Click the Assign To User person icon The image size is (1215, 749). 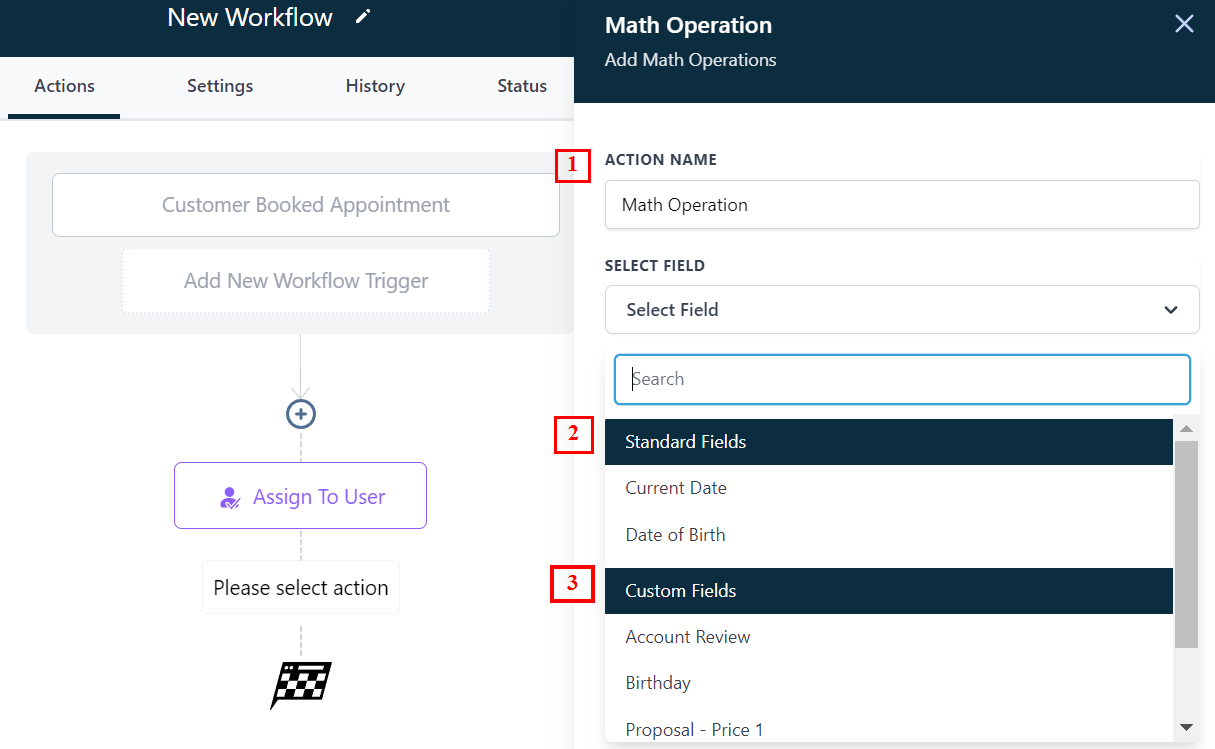click(x=230, y=497)
